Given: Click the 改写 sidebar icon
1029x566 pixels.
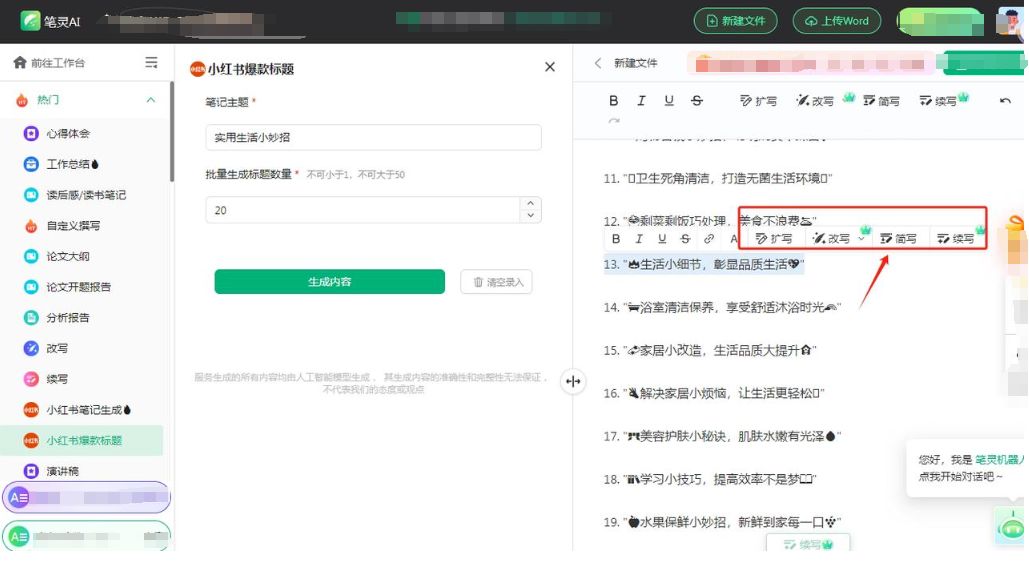Looking at the screenshot, I should [x=31, y=348].
